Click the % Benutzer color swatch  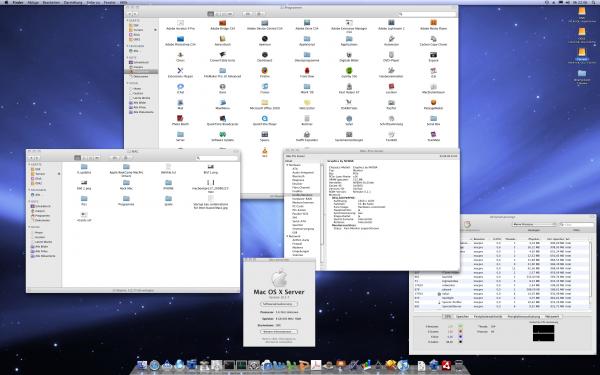[460, 326]
